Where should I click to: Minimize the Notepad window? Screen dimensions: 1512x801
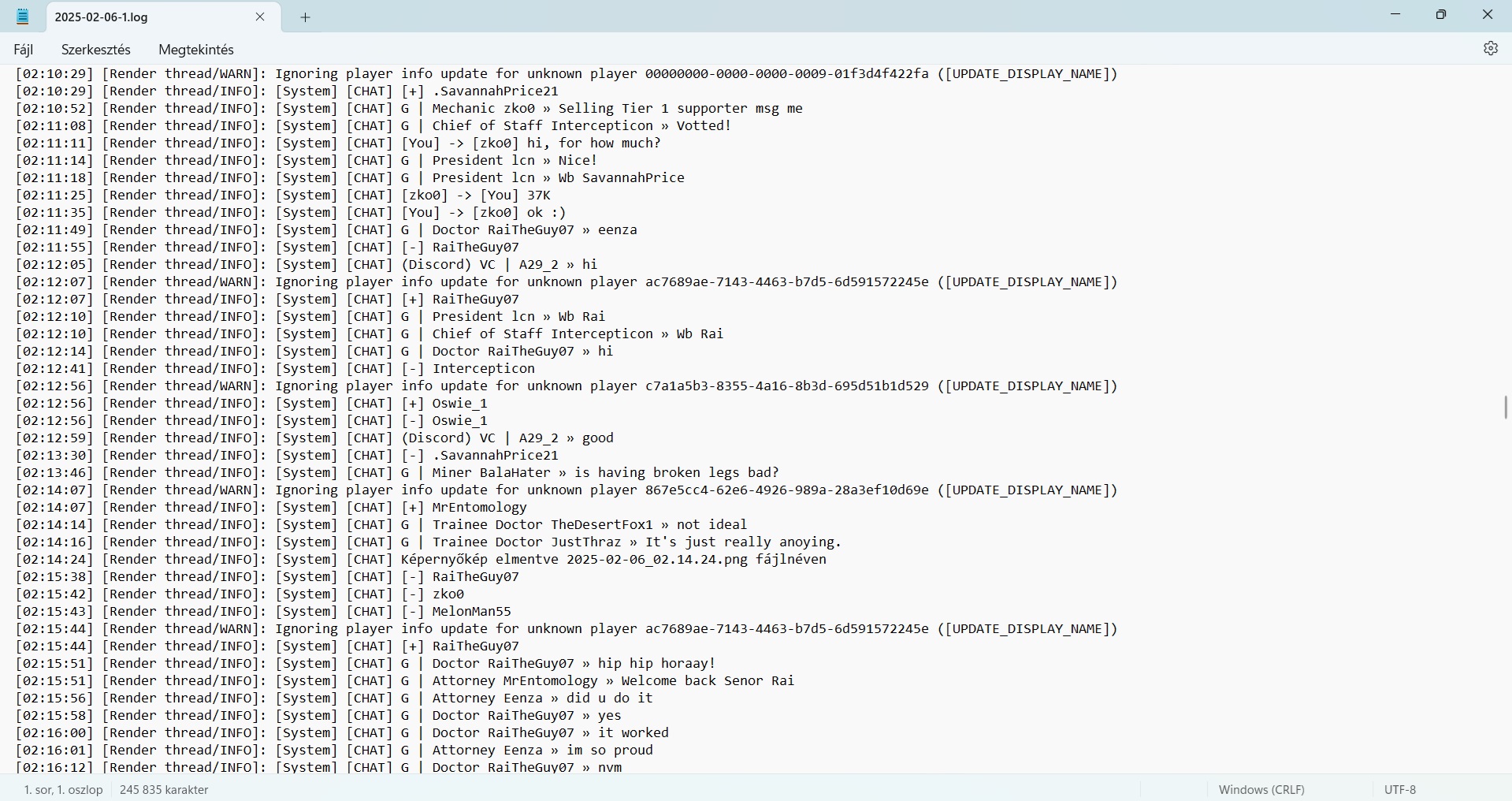(1395, 15)
